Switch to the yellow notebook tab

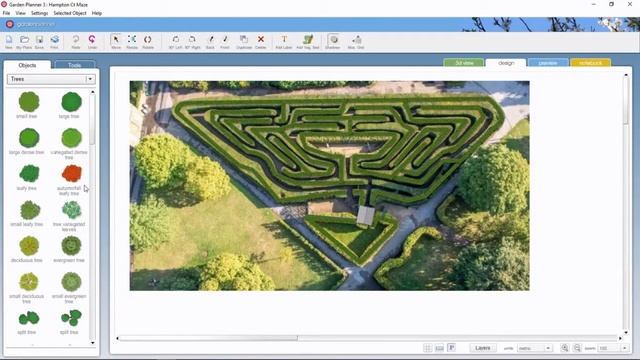pos(591,63)
